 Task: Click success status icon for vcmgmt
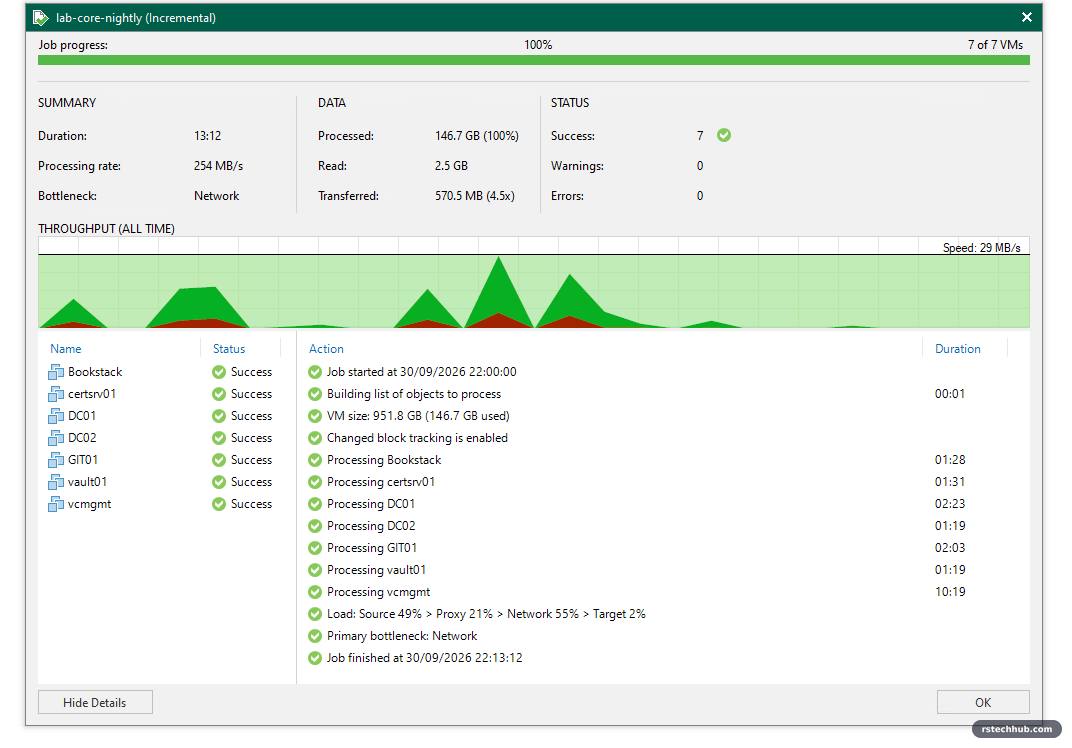coord(219,504)
